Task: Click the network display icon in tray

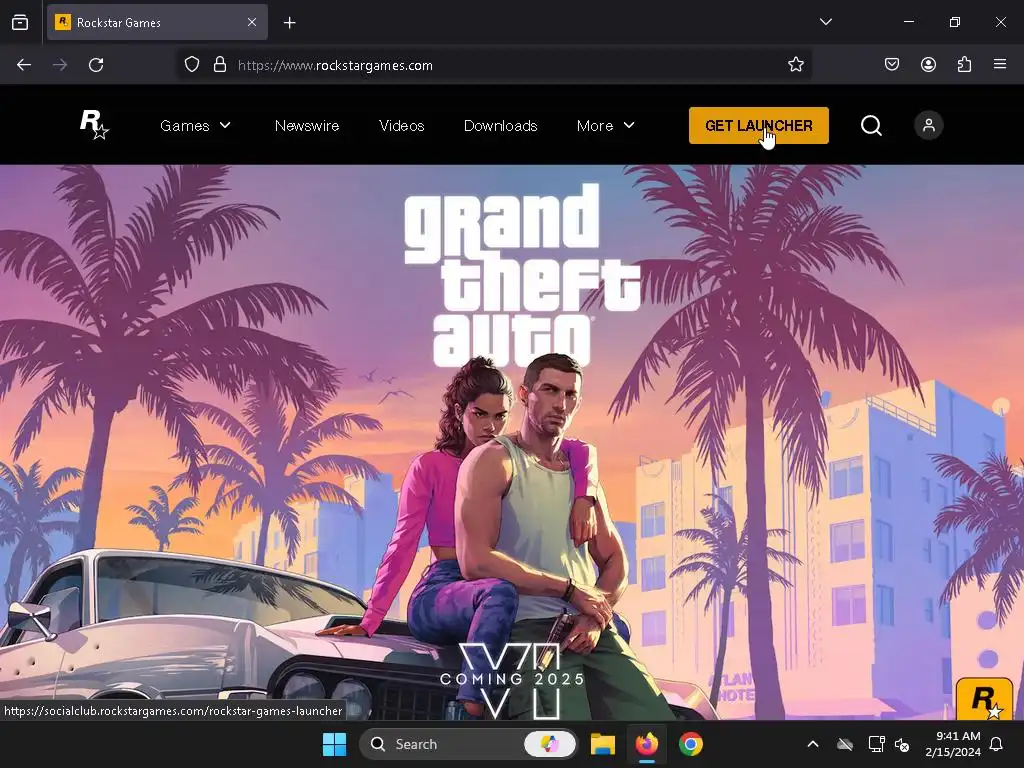Action: point(876,744)
